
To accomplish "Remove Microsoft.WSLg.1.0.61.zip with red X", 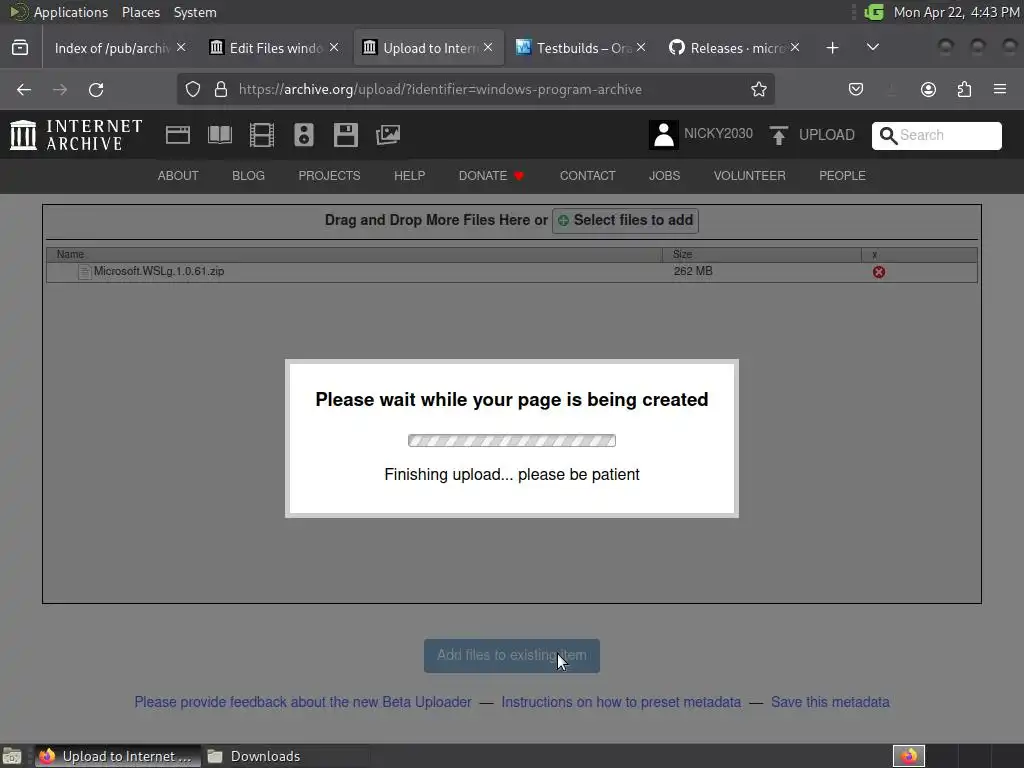I will 879,272.
